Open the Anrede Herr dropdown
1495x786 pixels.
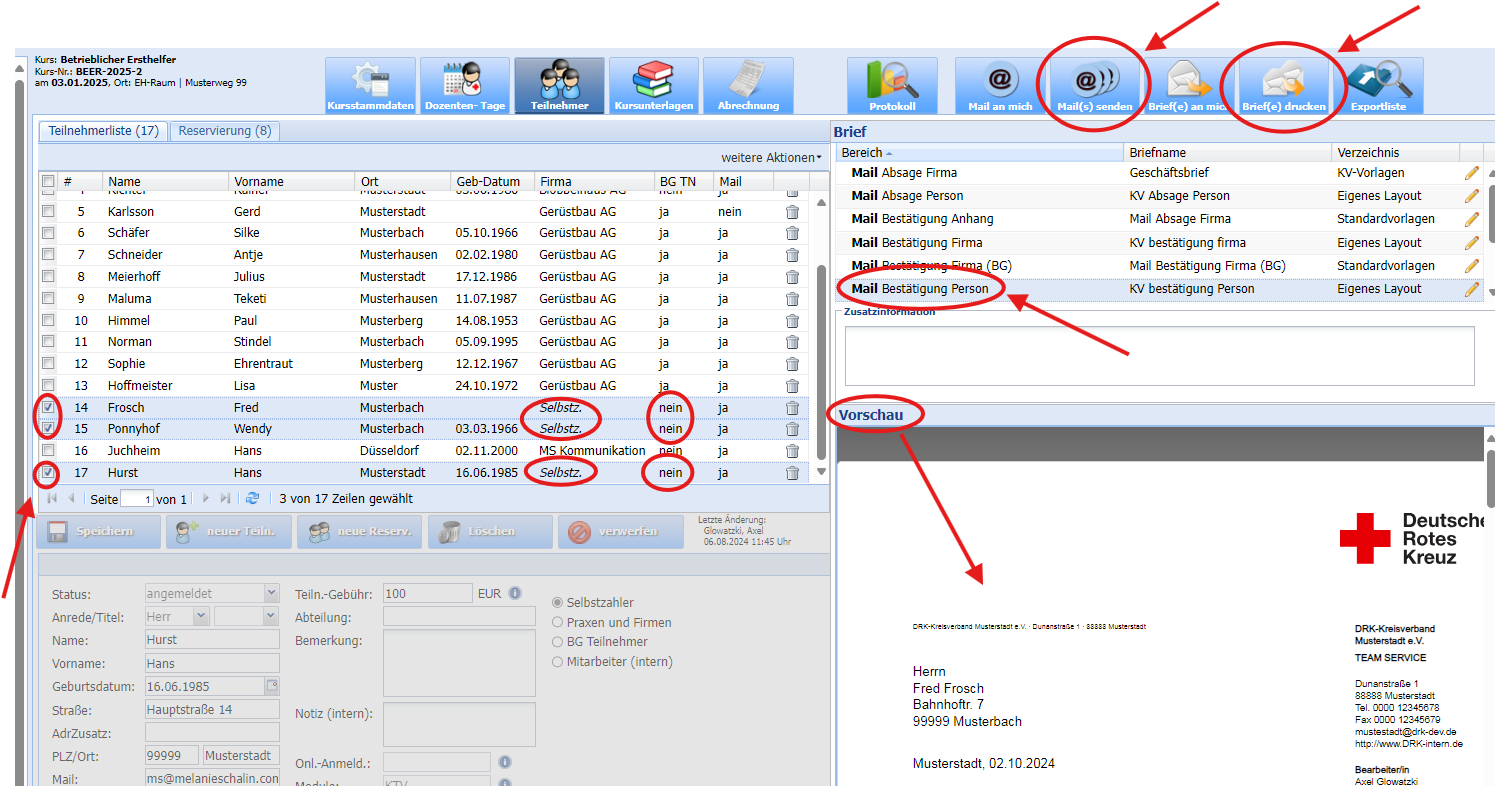(200, 617)
